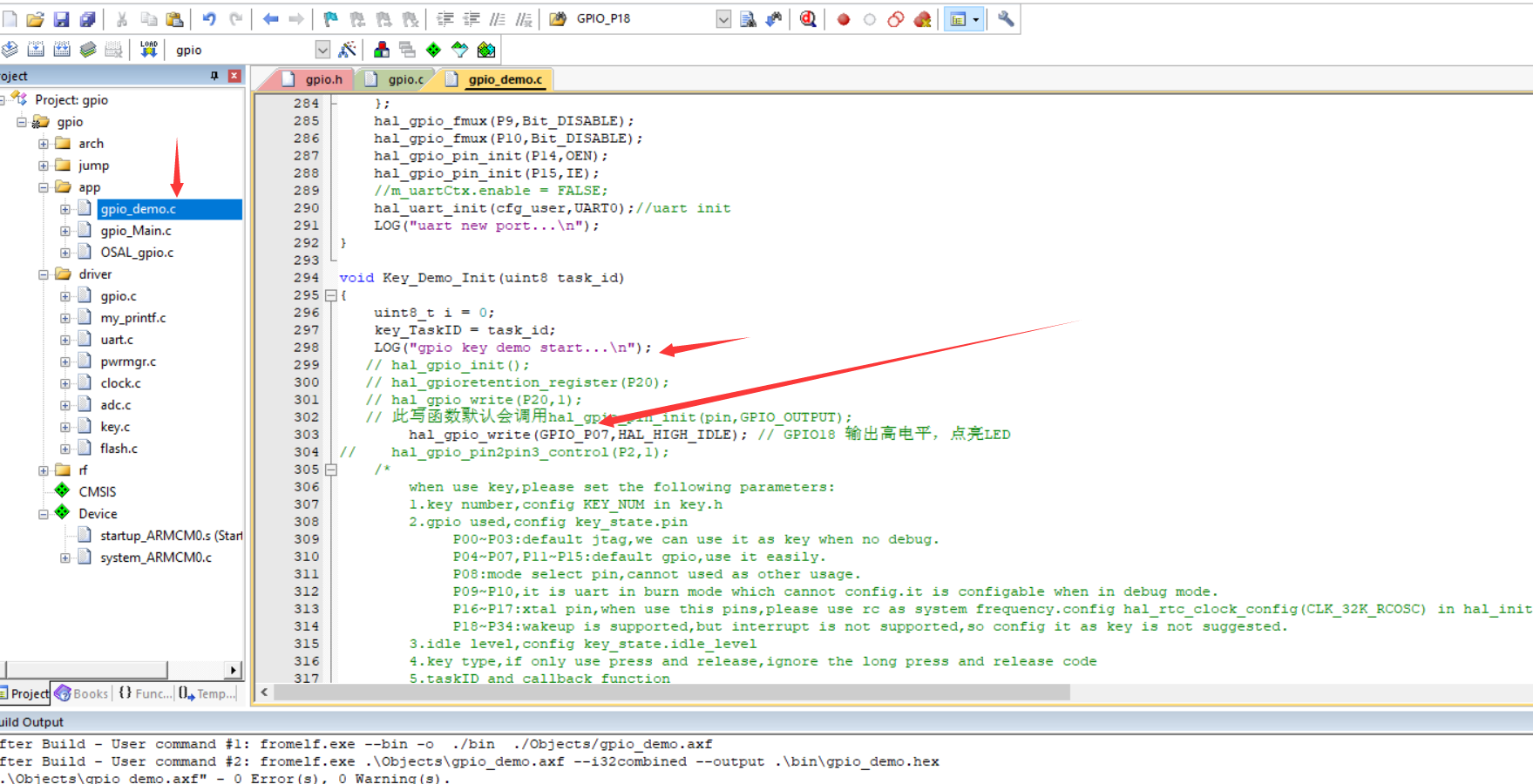This screenshot has width=1533, height=784.
Task: Open Select Software Packs icon
Action: (459, 50)
